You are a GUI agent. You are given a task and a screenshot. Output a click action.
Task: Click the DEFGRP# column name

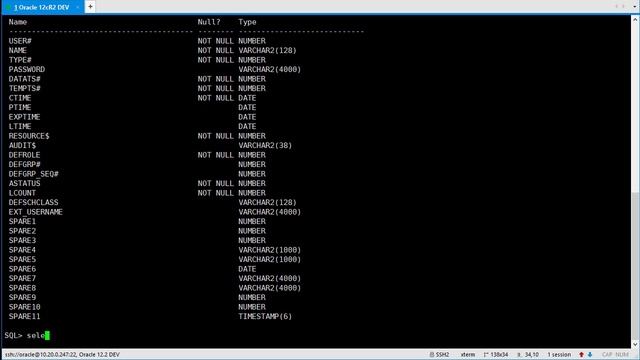click(24, 164)
